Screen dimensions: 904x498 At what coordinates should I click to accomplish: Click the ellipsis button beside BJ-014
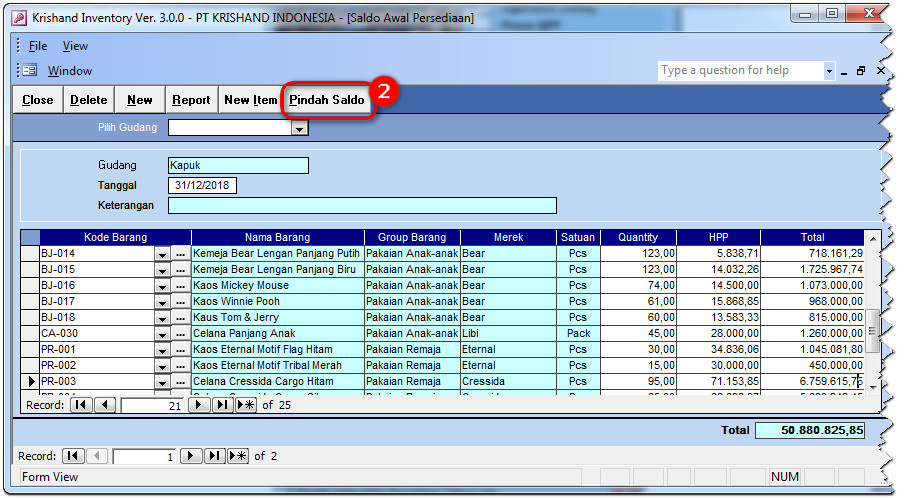tap(181, 254)
